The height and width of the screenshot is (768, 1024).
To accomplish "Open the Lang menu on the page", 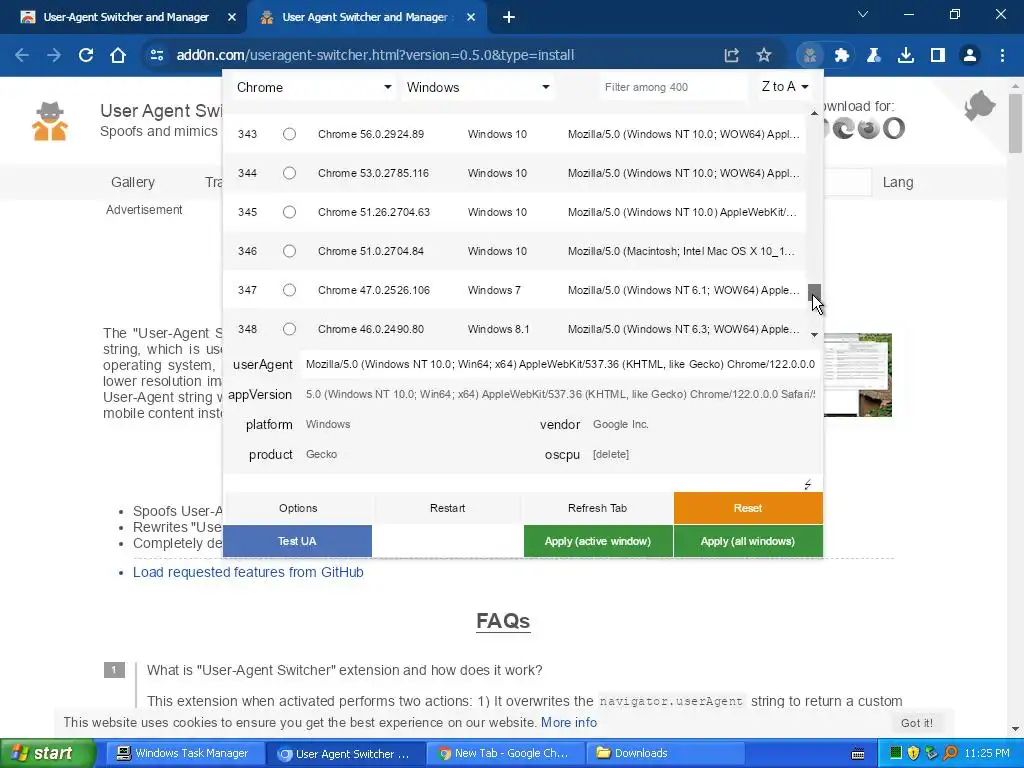I will tap(898, 182).
